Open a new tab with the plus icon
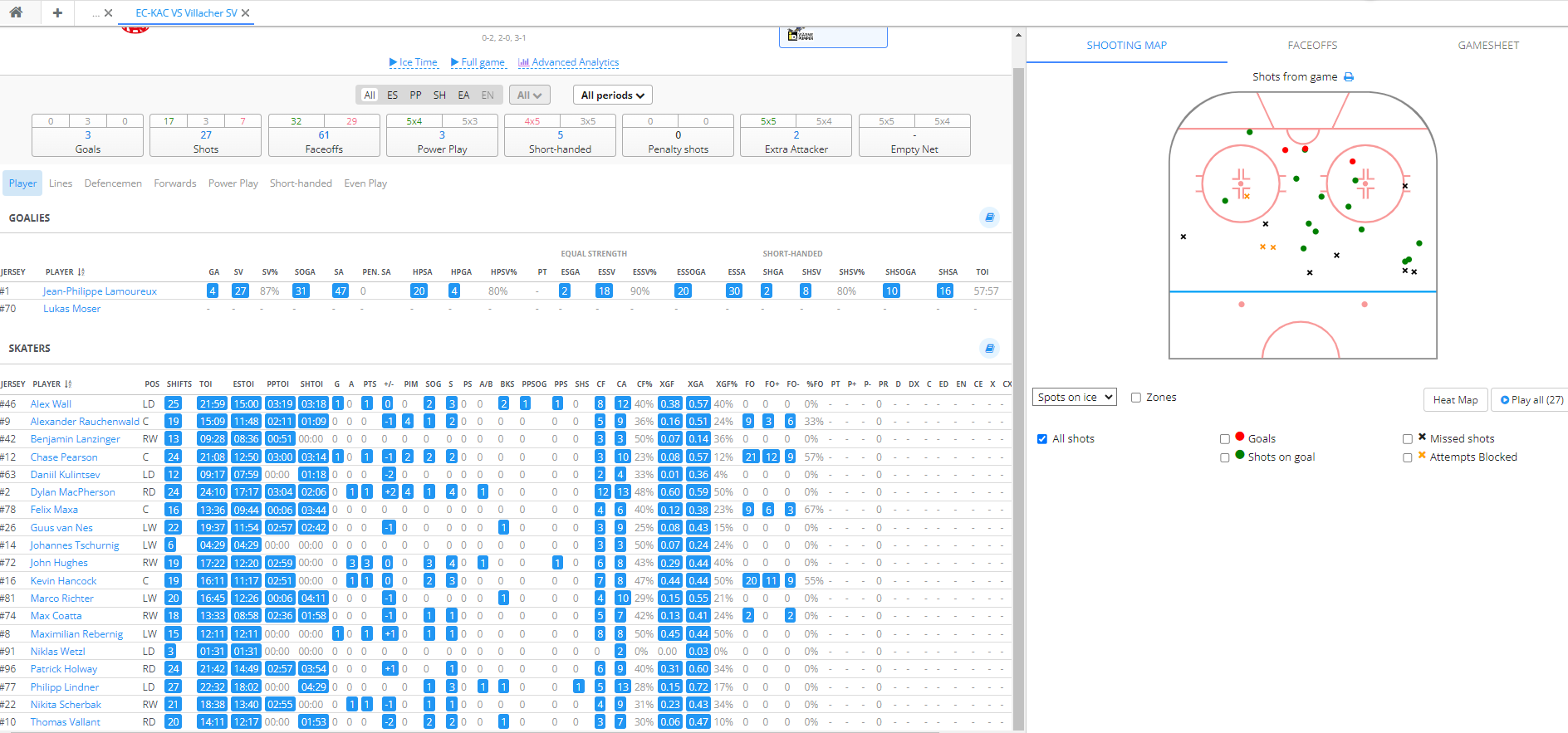1568x733 pixels. pyautogui.click(x=57, y=12)
